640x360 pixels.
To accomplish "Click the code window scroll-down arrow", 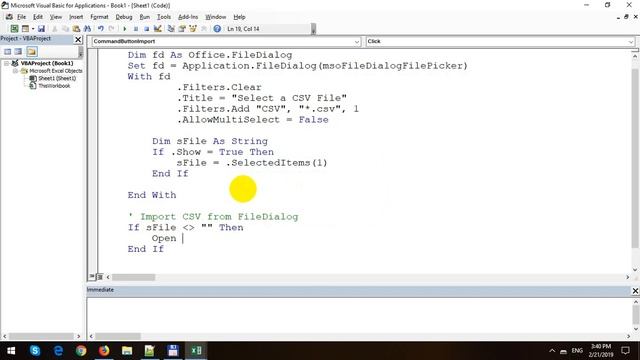I will (x=635, y=270).
